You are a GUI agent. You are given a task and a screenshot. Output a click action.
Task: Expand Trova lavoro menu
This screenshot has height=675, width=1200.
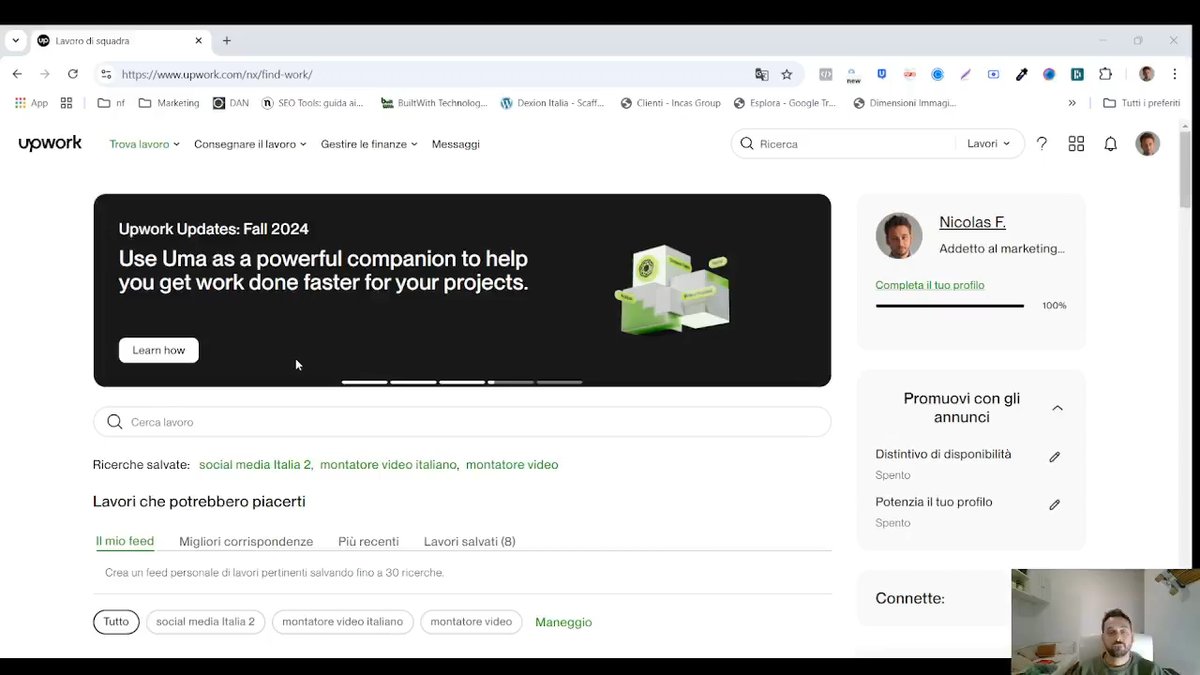click(x=145, y=144)
